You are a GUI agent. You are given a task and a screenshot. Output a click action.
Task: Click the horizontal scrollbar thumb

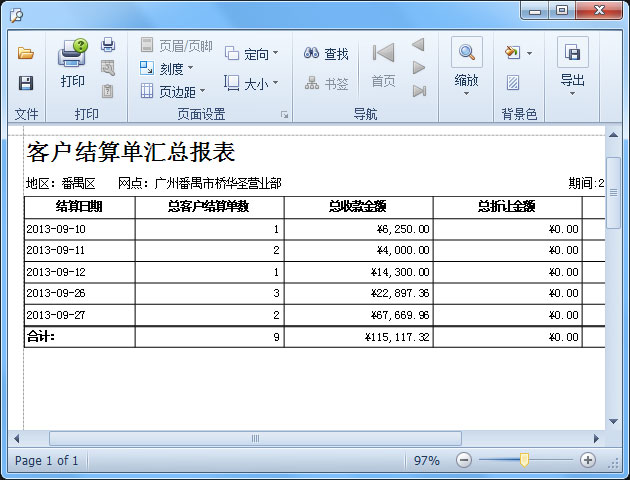coord(255,438)
